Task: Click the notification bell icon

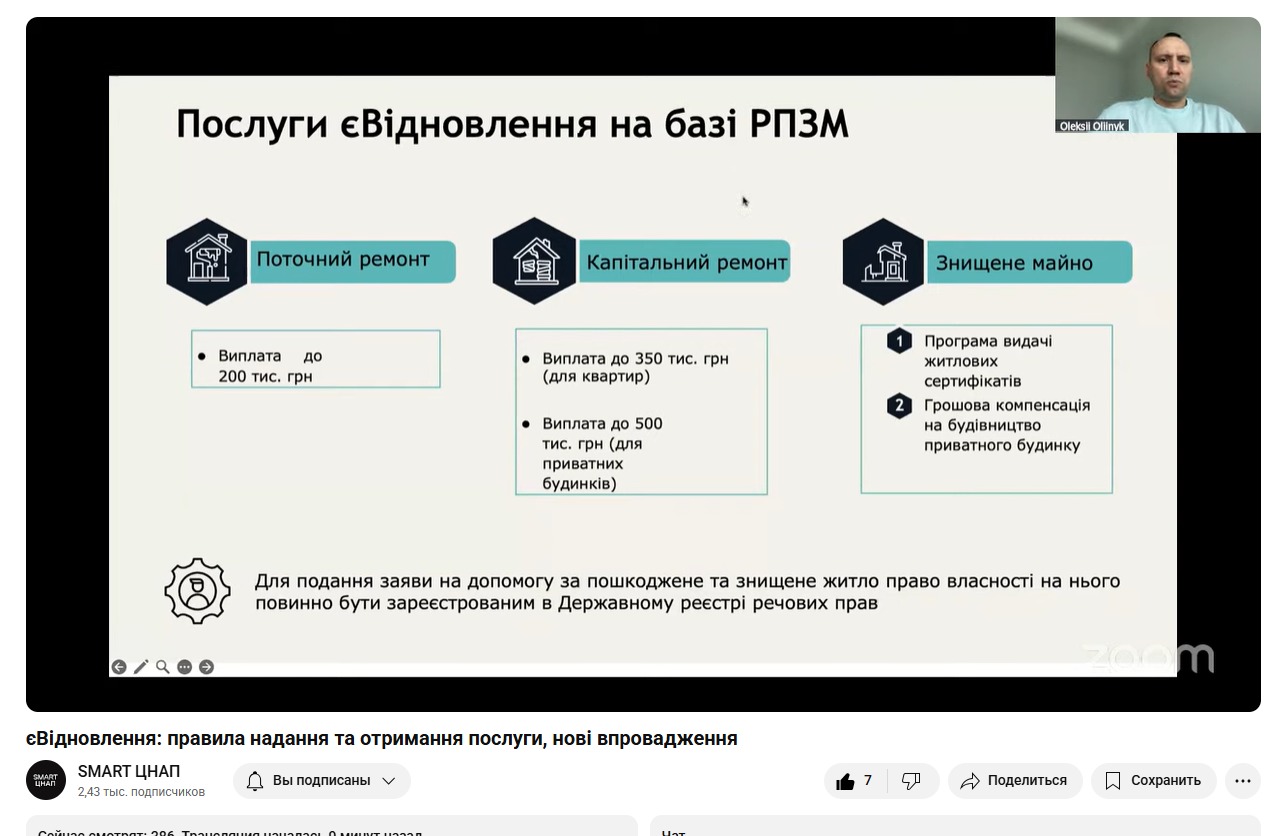Action: 254,781
